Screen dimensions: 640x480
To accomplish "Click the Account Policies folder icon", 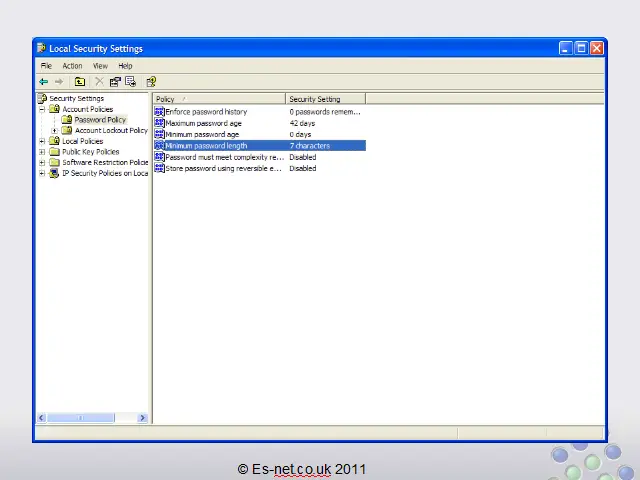I will [54, 109].
